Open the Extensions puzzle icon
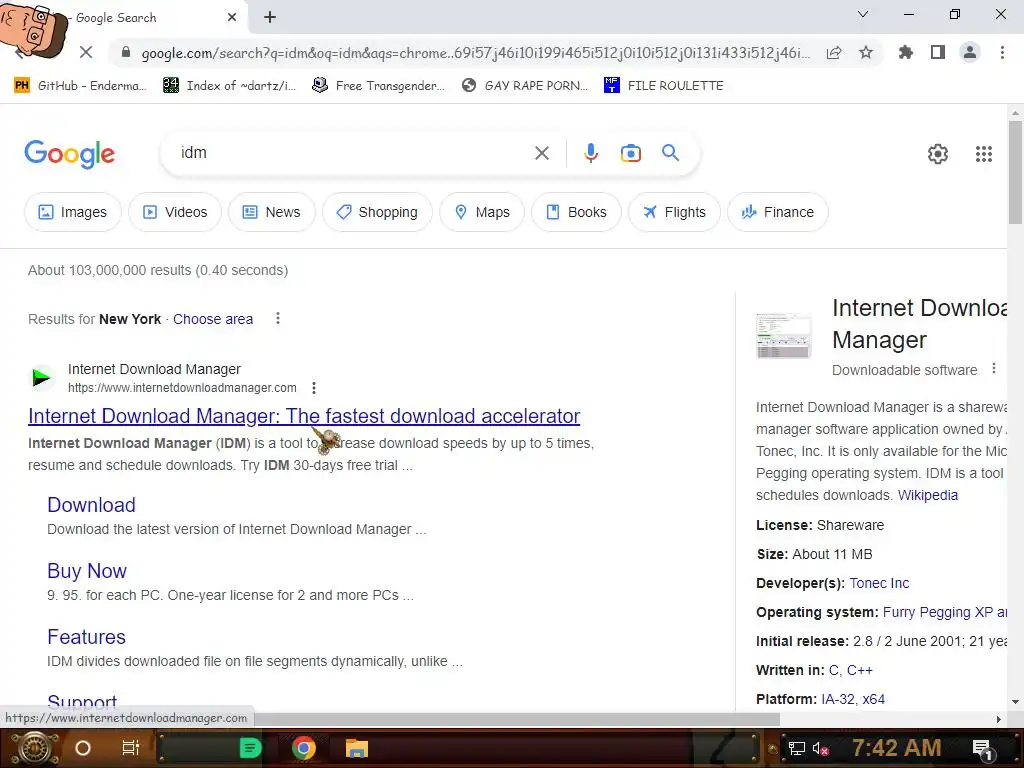 pos(905,52)
